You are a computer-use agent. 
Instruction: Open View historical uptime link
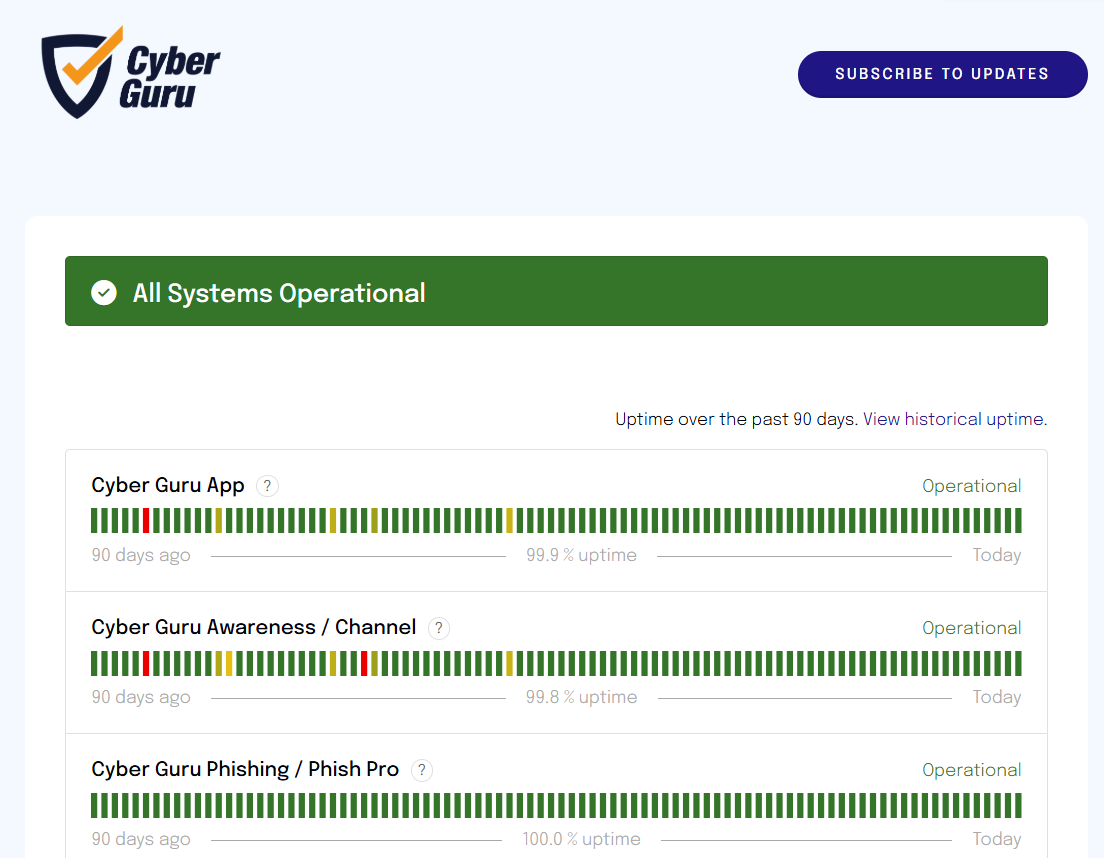point(955,419)
